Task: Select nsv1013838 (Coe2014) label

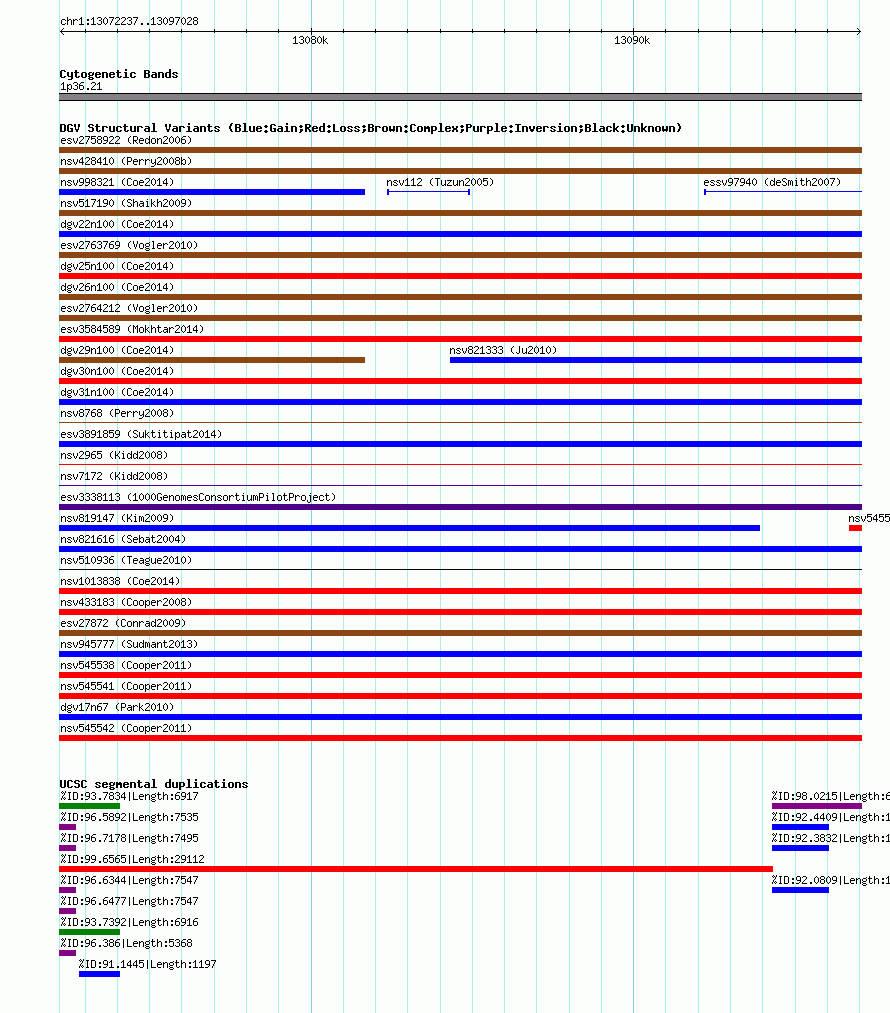Action: 120,581
